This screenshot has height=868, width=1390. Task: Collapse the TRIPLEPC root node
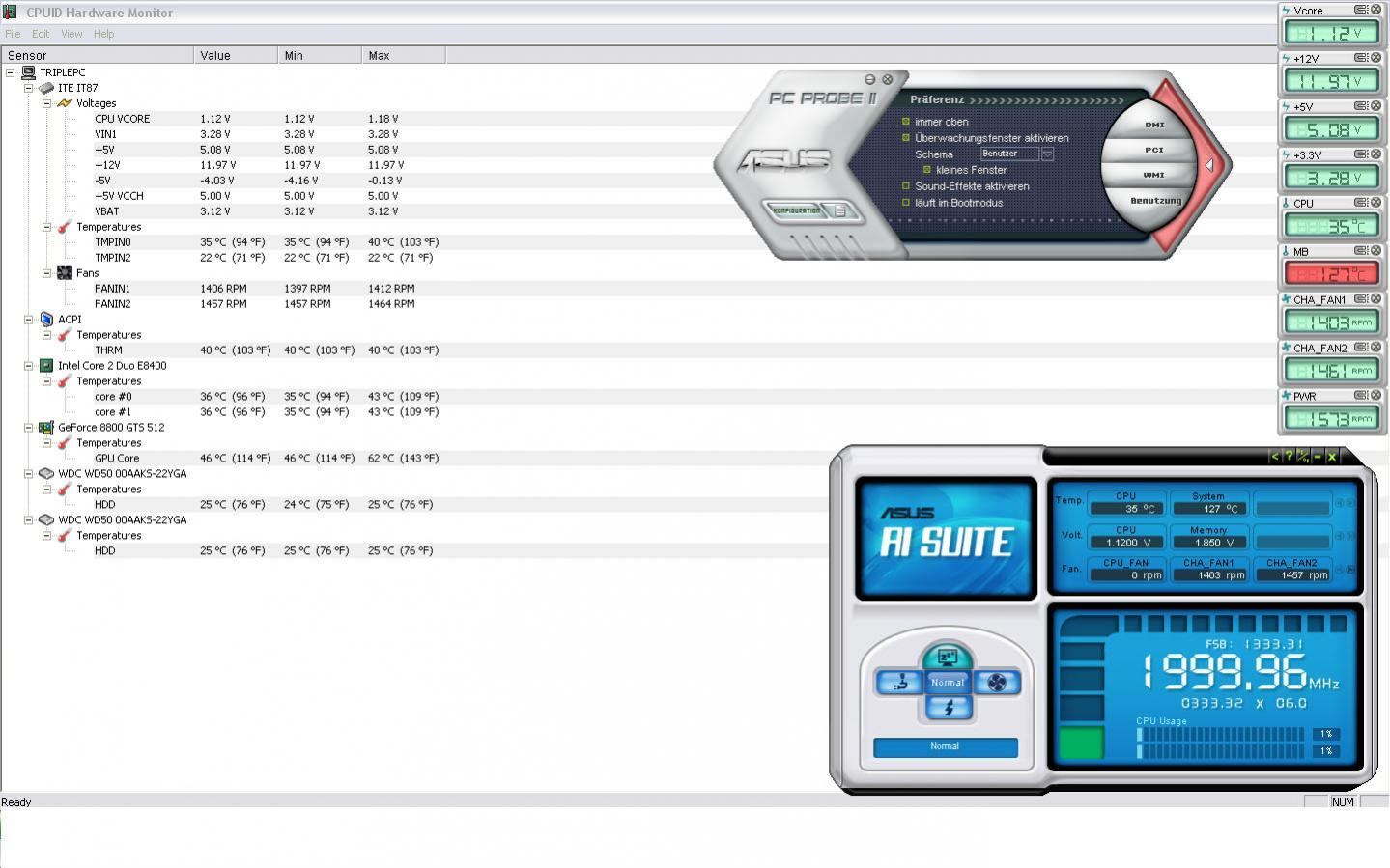[x=11, y=72]
